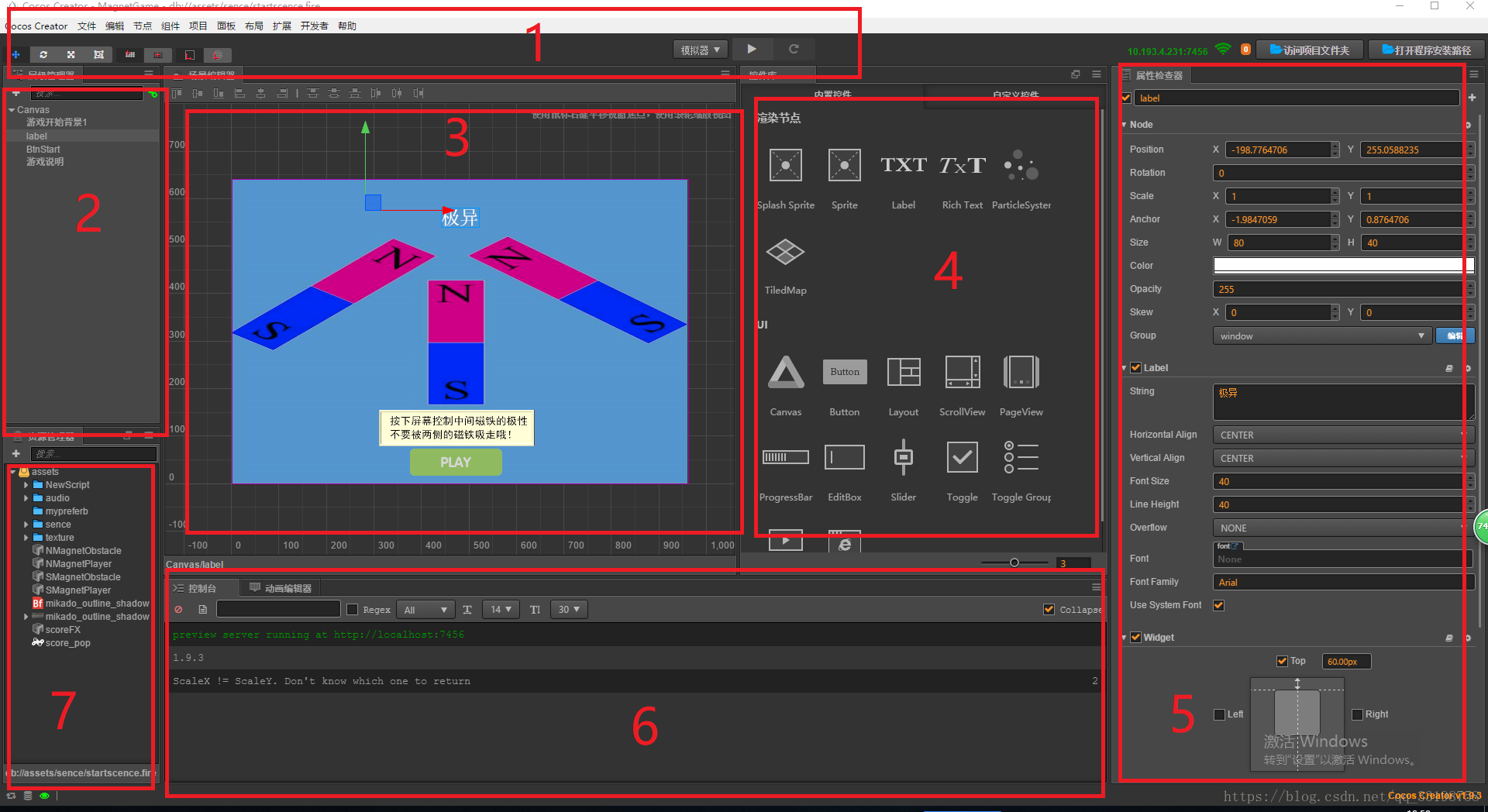Click add asset plus icon
The image size is (1488, 812).
(x=15, y=453)
